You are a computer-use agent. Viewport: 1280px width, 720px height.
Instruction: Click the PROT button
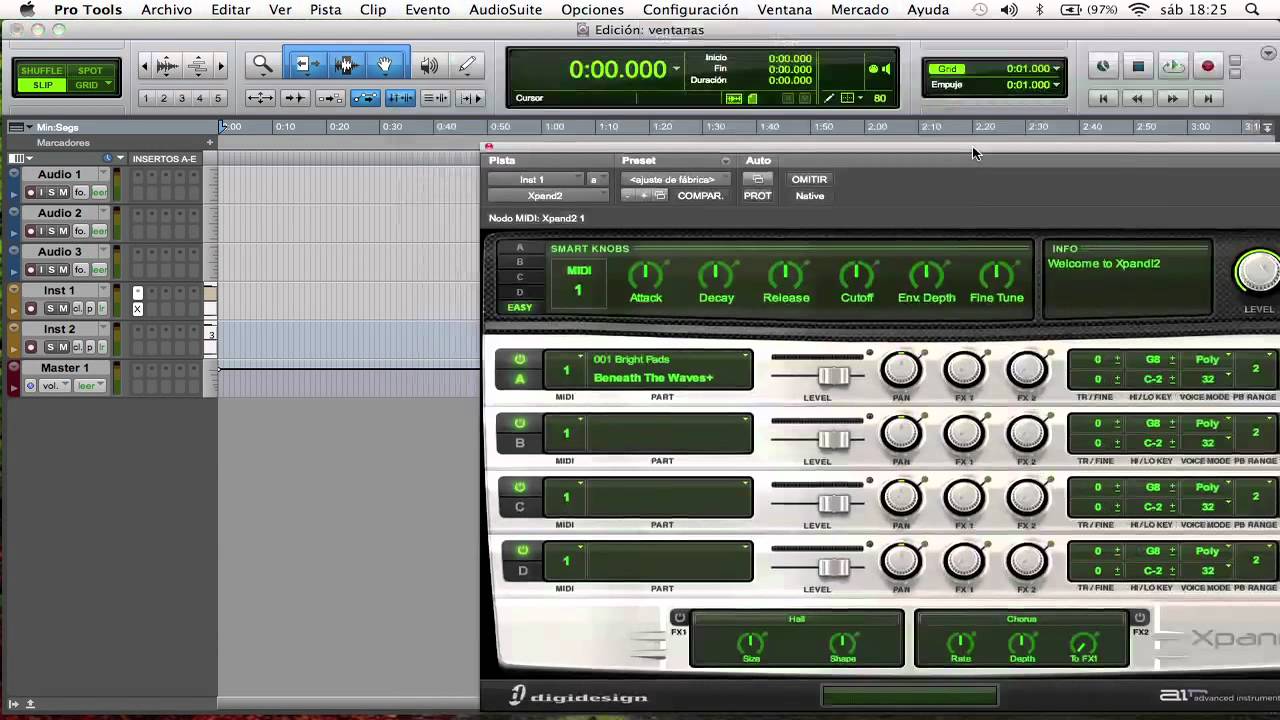pos(757,196)
